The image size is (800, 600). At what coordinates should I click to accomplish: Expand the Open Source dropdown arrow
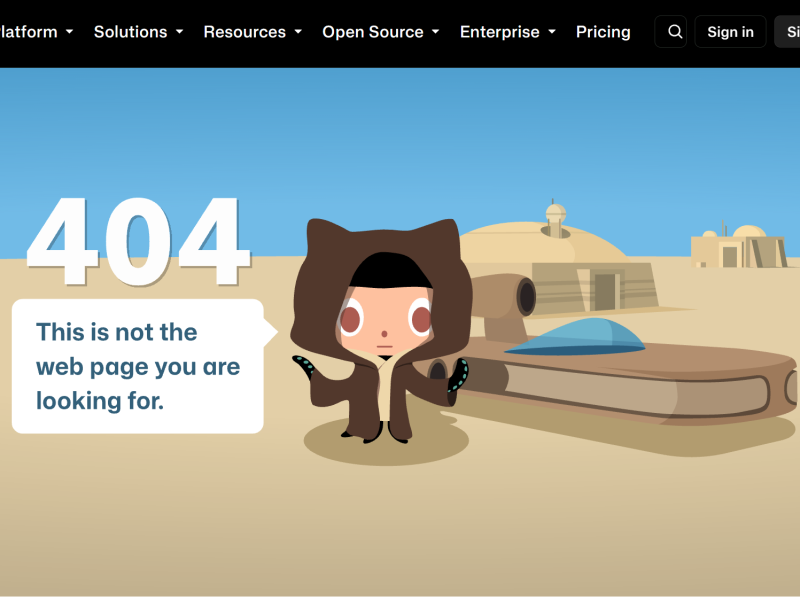click(x=436, y=32)
